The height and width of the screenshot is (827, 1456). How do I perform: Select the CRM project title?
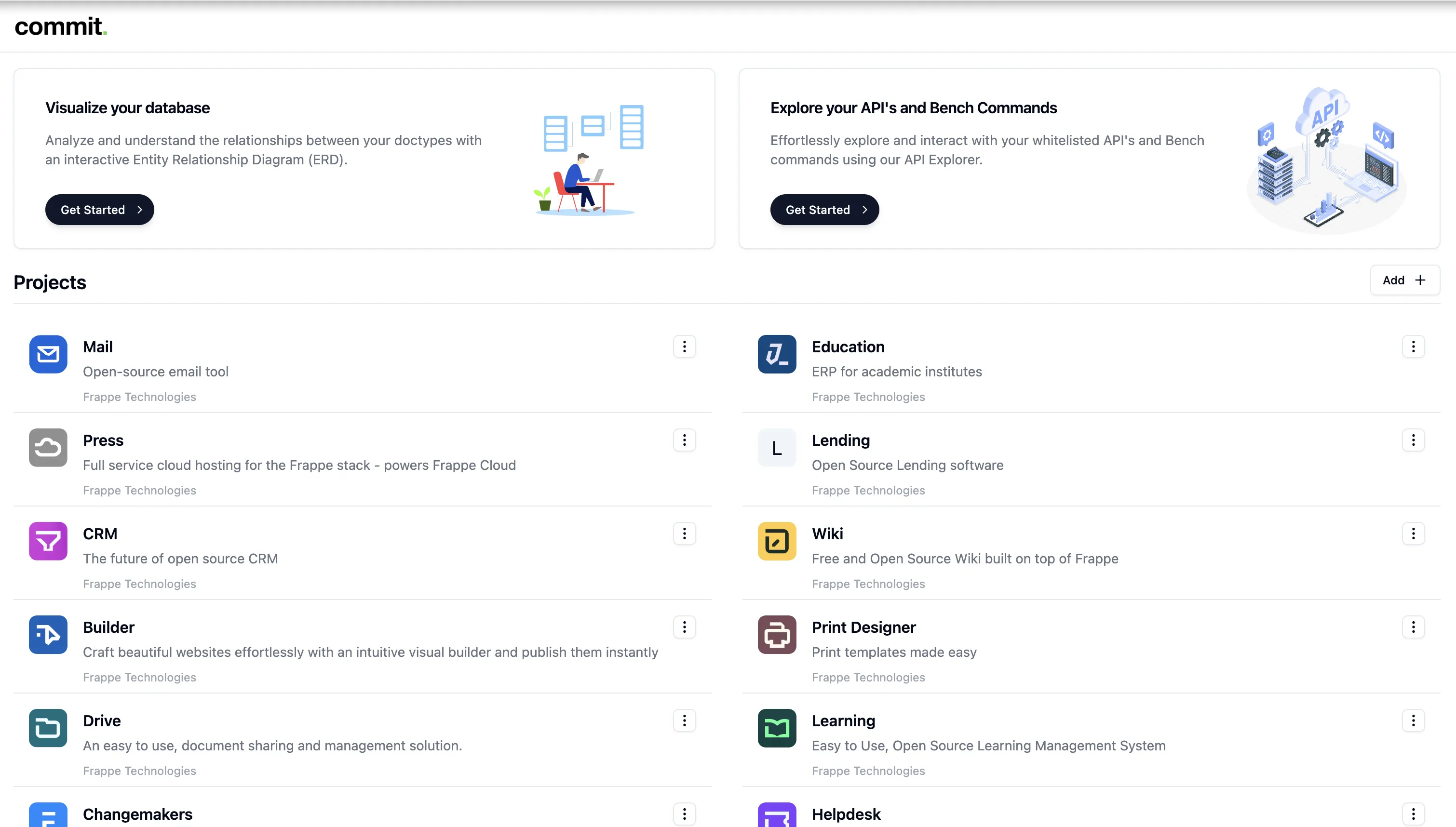tap(100, 534)
